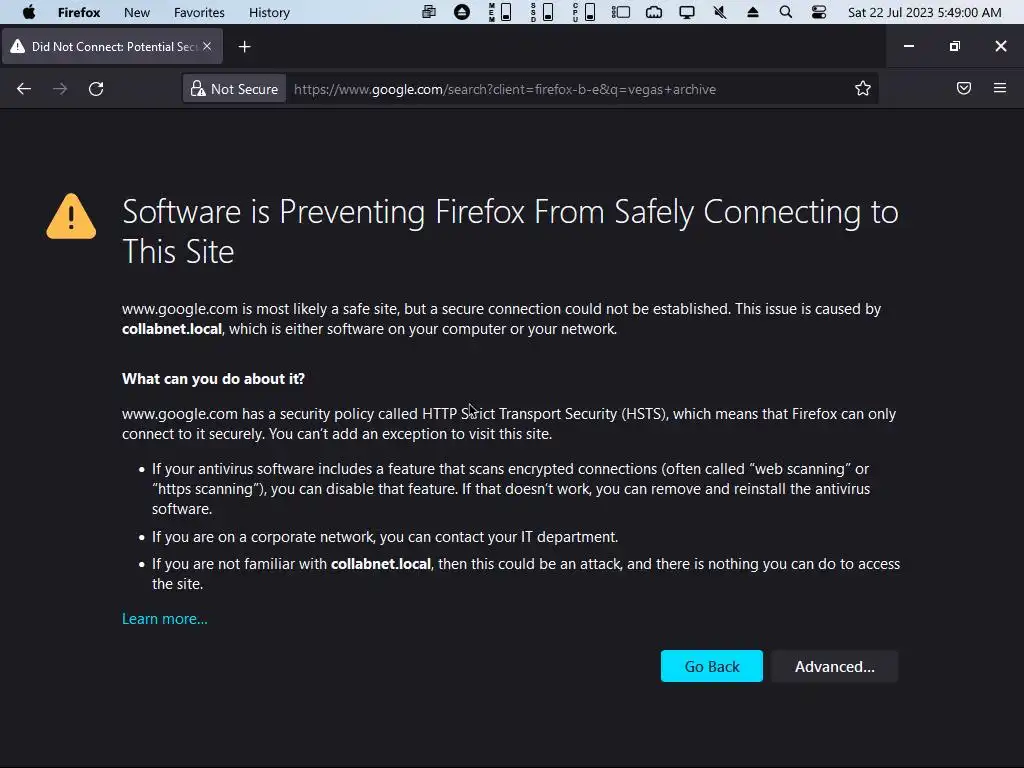This screenshot has height=768, width=1024.
Task: Bookmark this page with star icon
Action: (863, 89)
